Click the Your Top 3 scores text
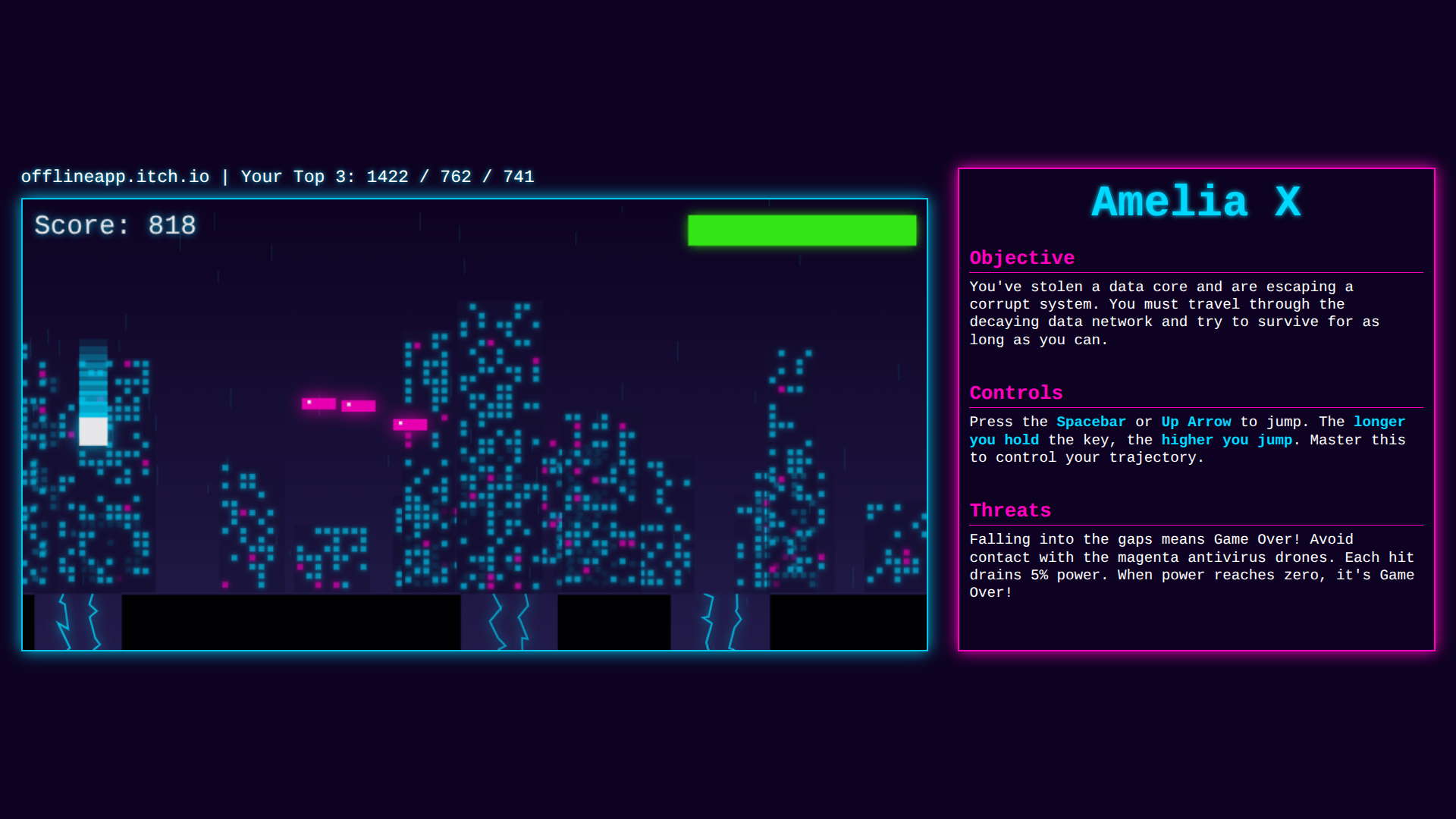 click(388, 177)
